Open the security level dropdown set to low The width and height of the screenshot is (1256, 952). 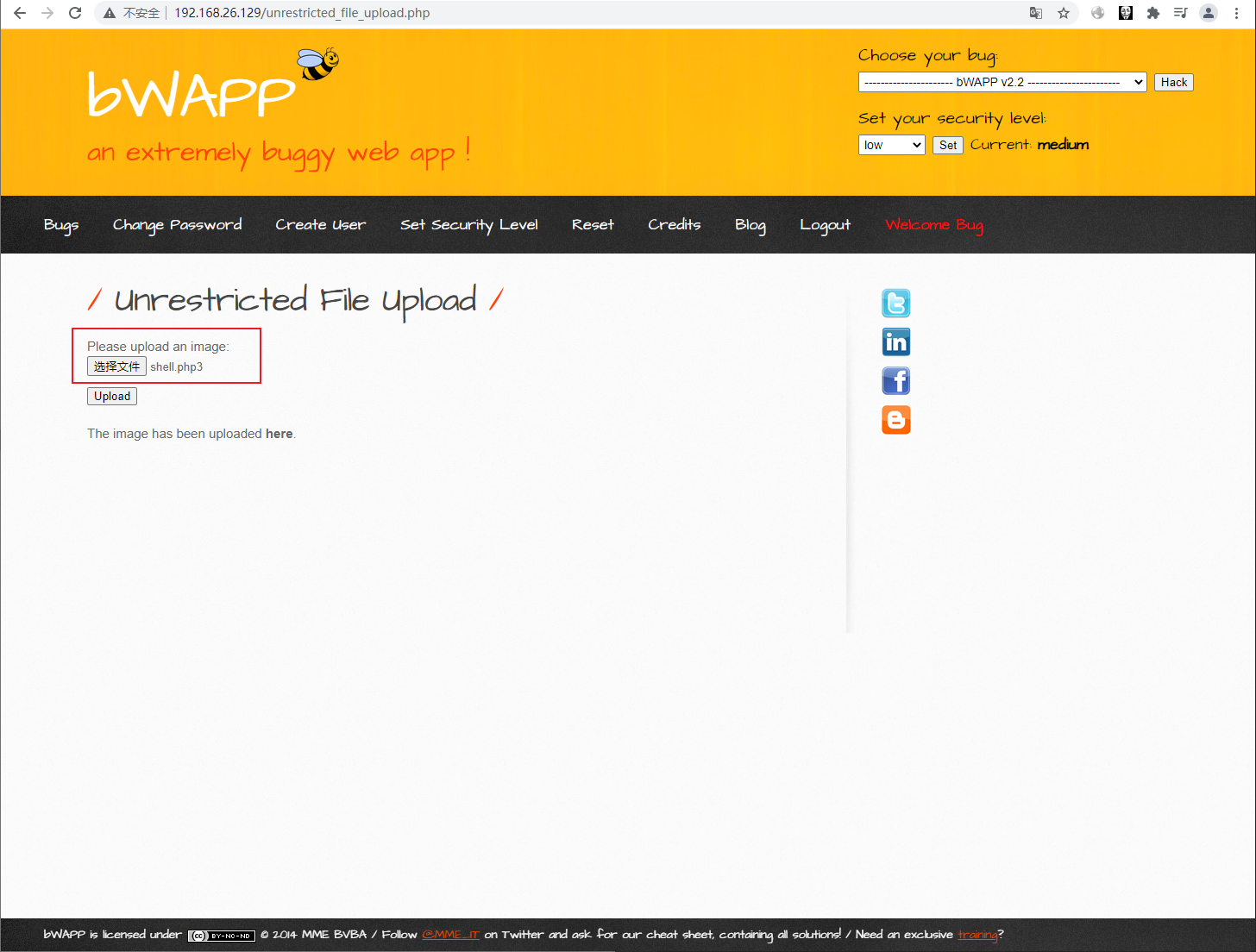click(892, 145)
